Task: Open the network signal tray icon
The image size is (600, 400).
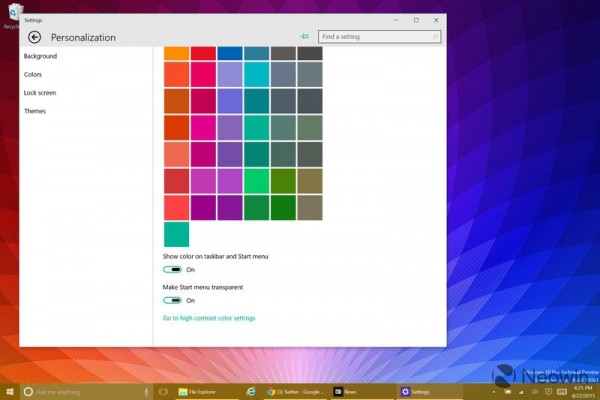Action: pos(521,392)
